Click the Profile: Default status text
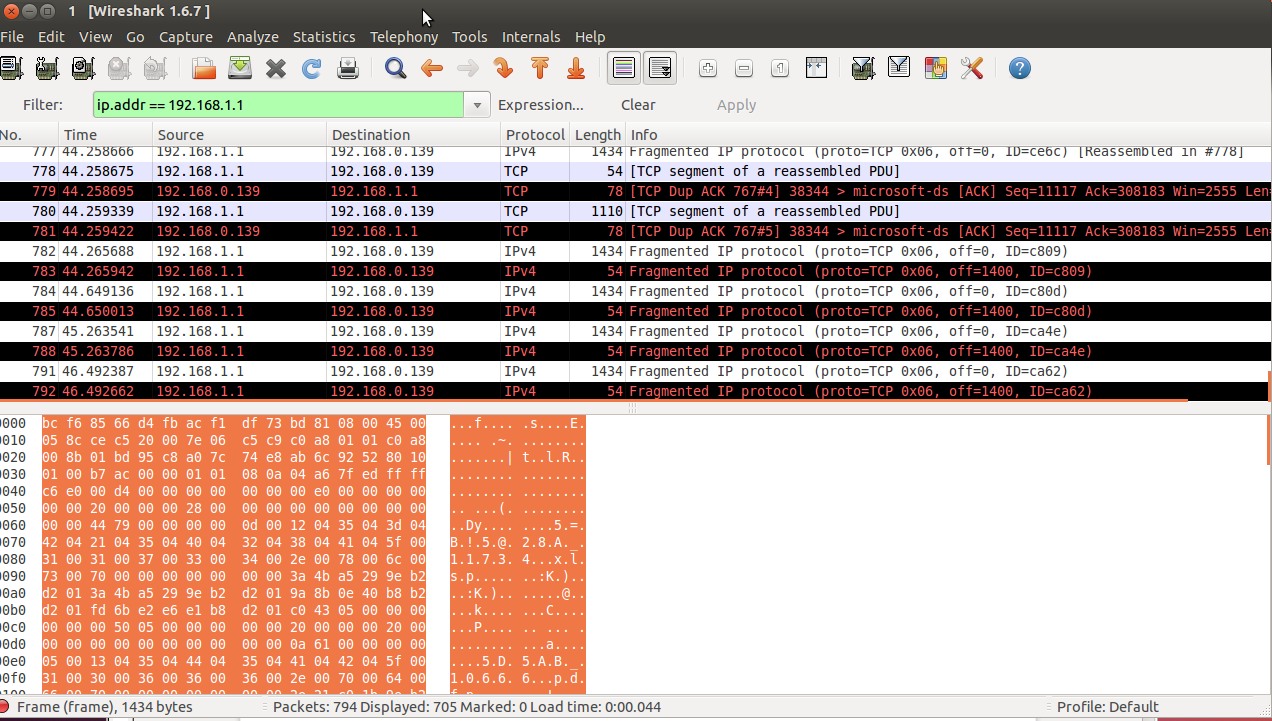The width and height of the screenshot is (1272, 721). click(1107, 707)
